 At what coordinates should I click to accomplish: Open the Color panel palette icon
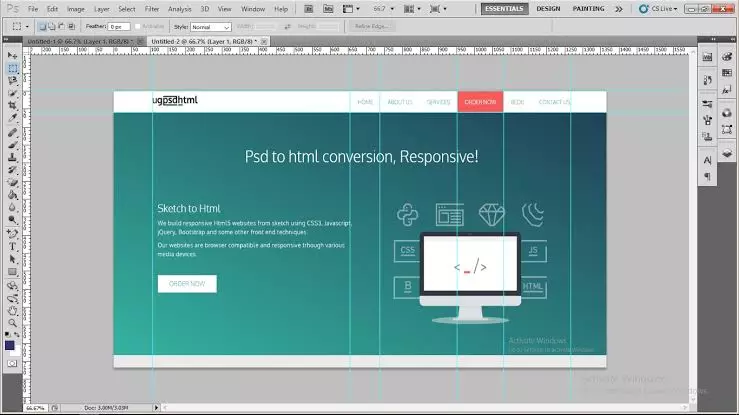727,57
